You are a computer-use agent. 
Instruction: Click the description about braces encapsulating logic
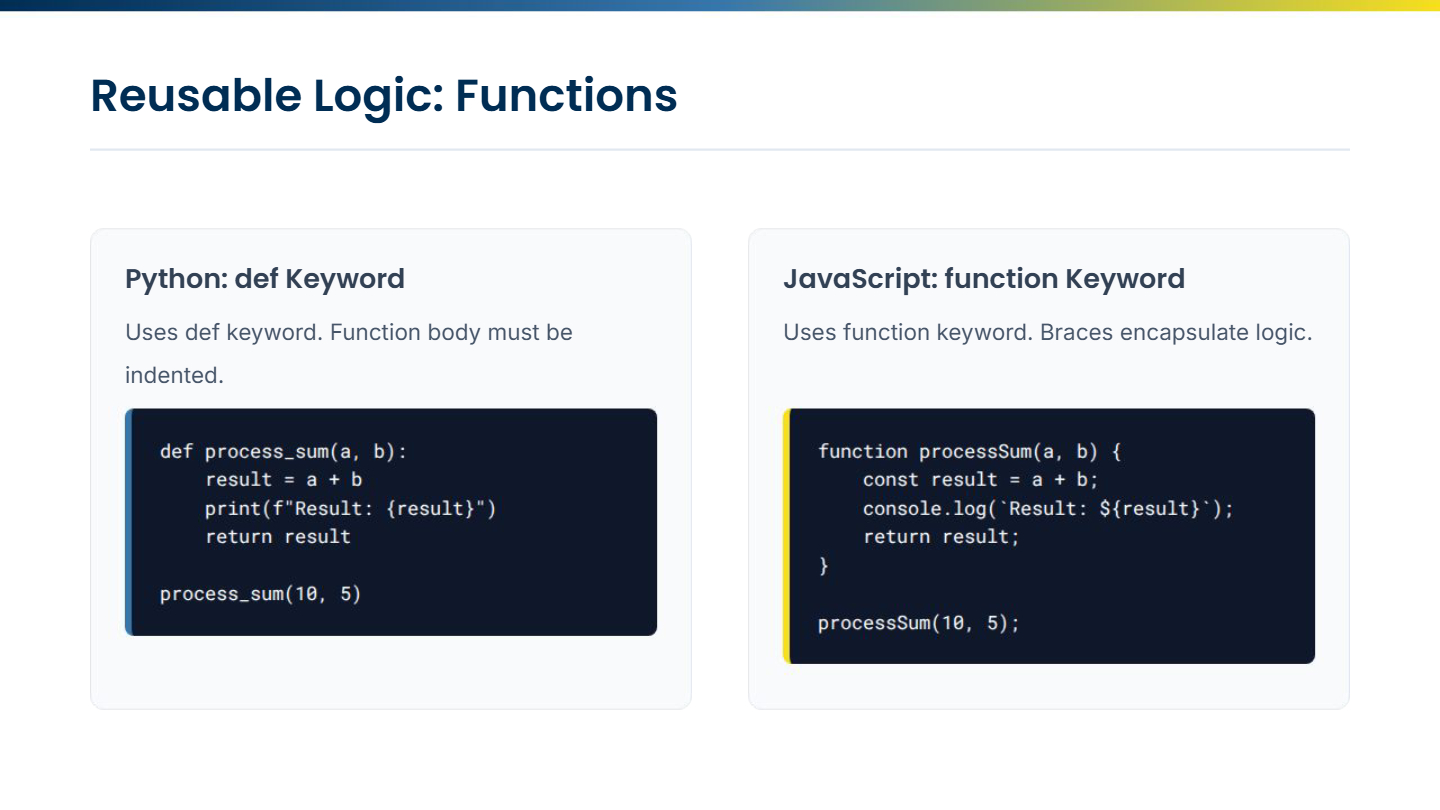(1047, 332)
